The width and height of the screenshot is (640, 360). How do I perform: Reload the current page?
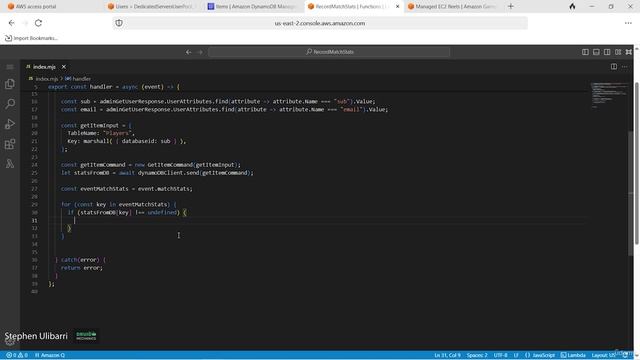click(x=38, y=23)
